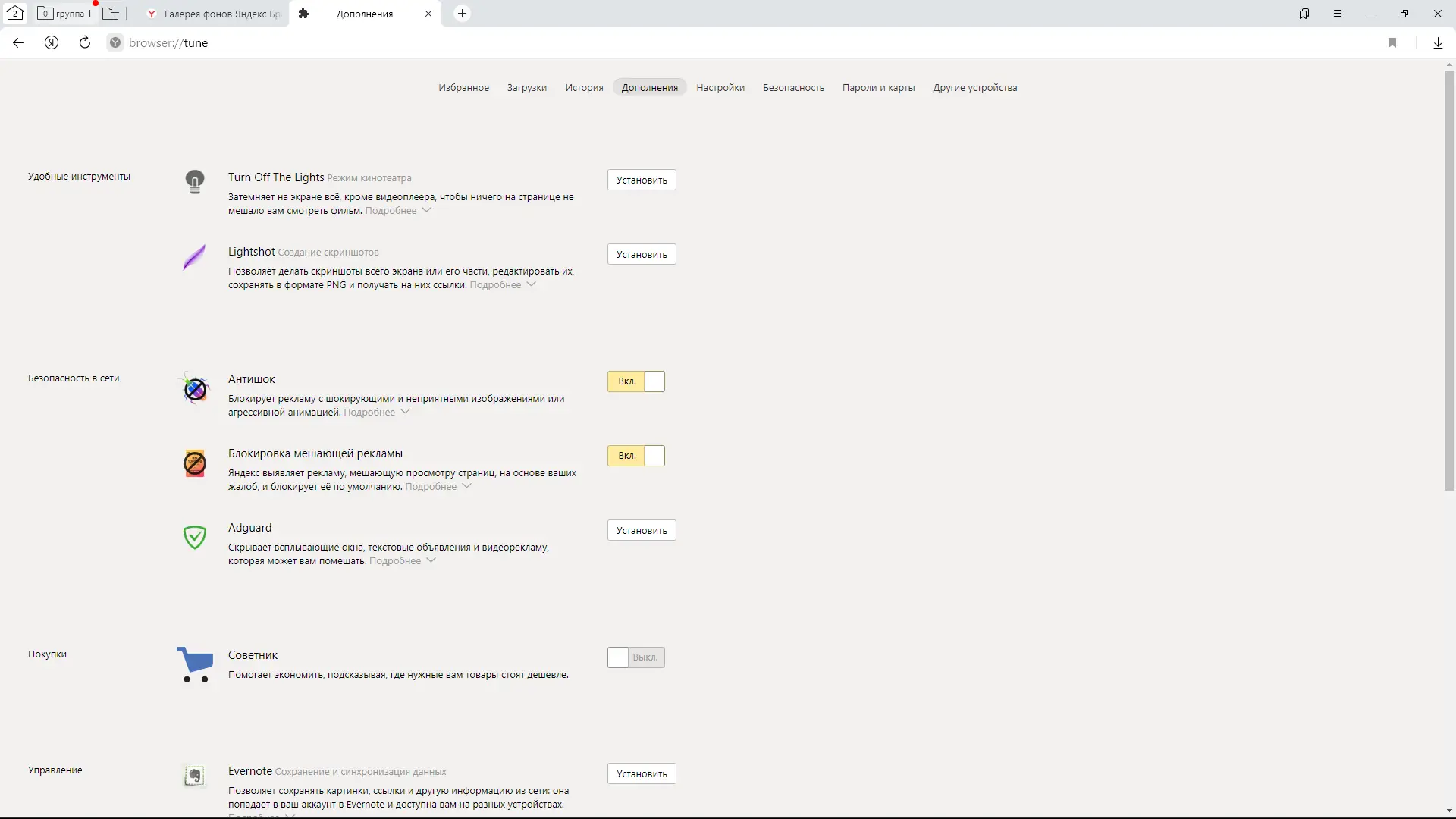The width and height of the screenshot is (1456, 819).
Task: Switch to the Настройки tab
Action: (x=720, y=88)
